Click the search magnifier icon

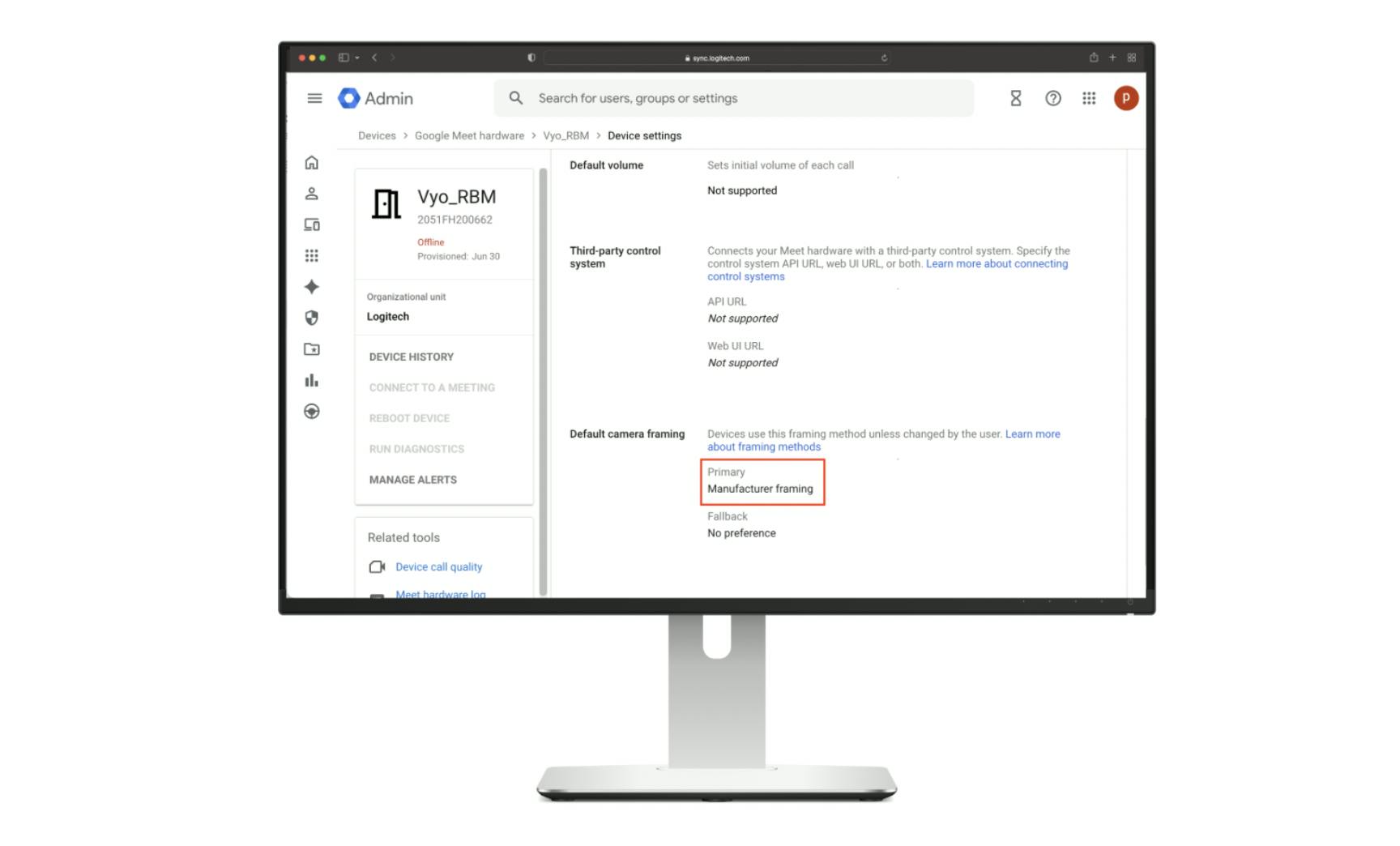516,98
